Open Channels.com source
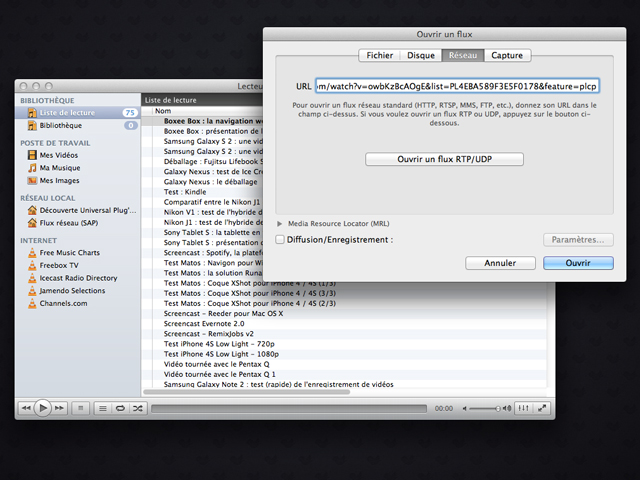 pos(57,303)
